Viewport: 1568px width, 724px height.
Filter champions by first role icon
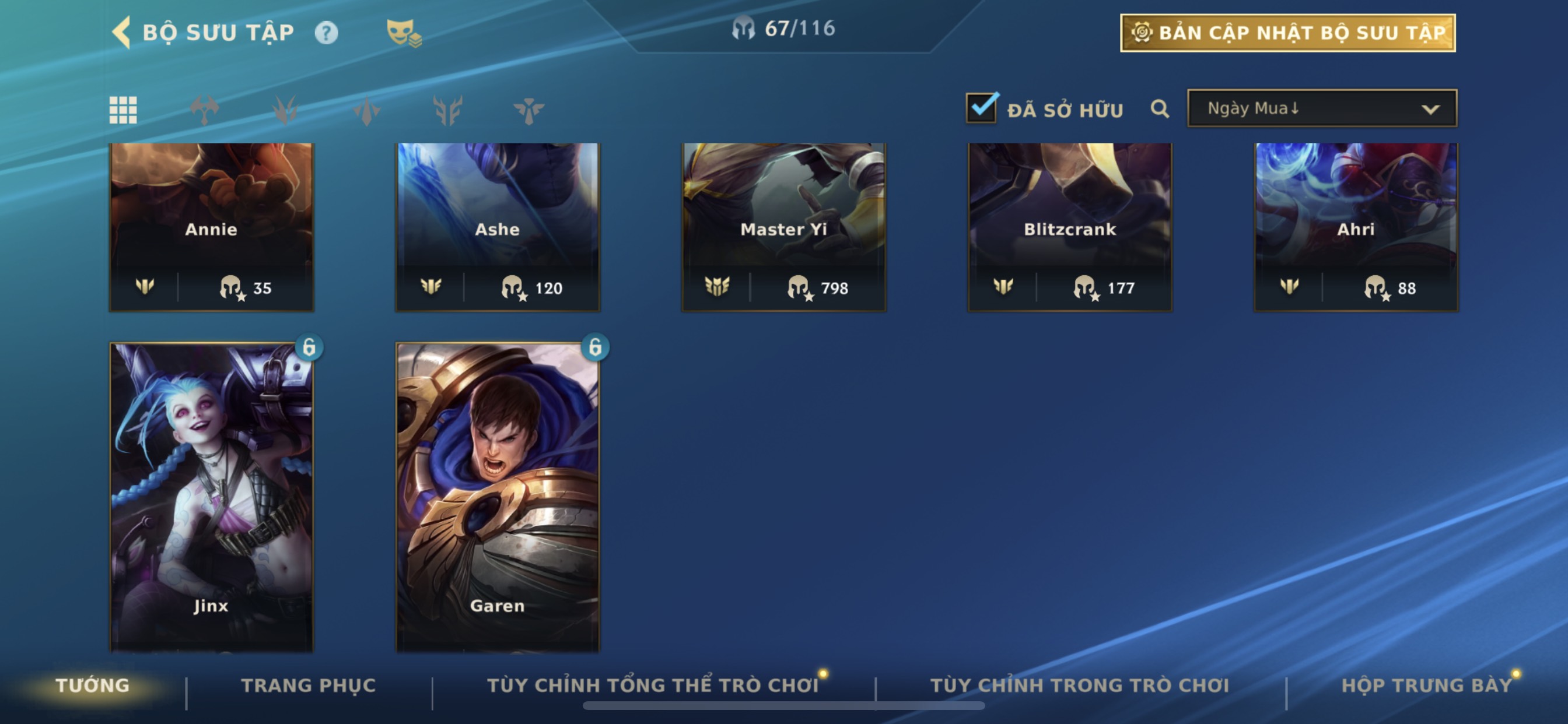[204, 110]
